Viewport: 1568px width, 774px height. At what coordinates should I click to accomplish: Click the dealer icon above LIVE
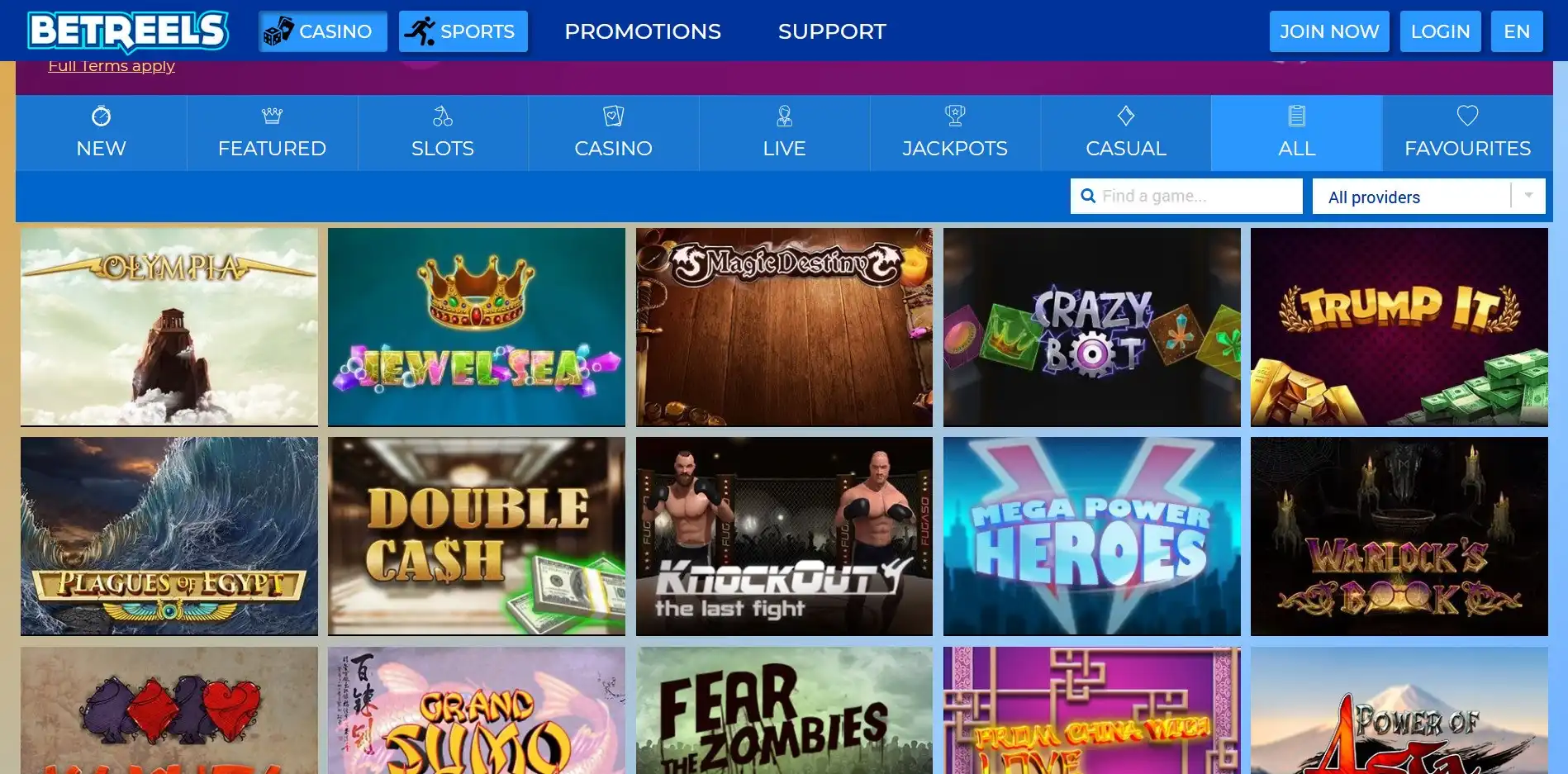coord(784,116)
